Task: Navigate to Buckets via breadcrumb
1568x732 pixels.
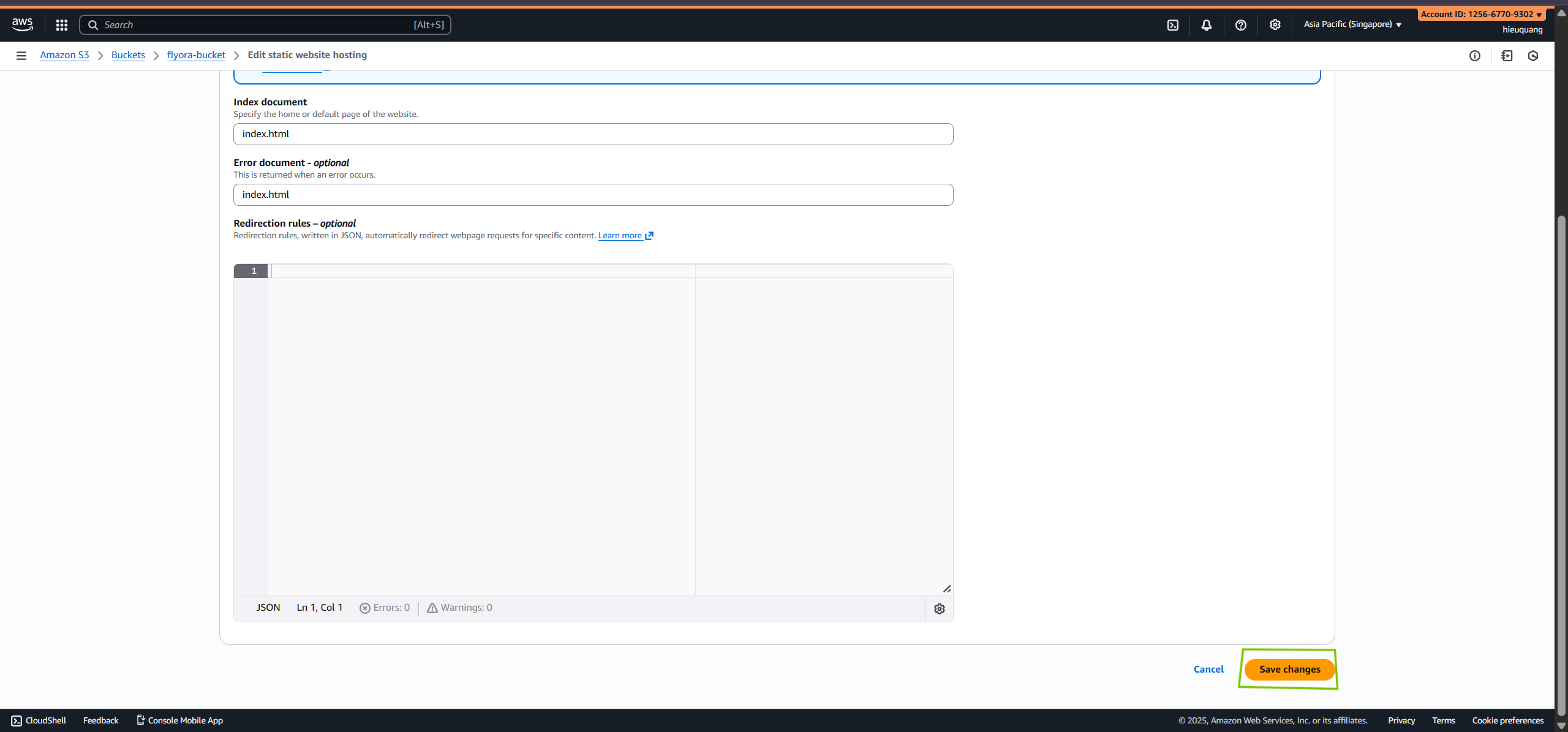Action: click(128, 55)
